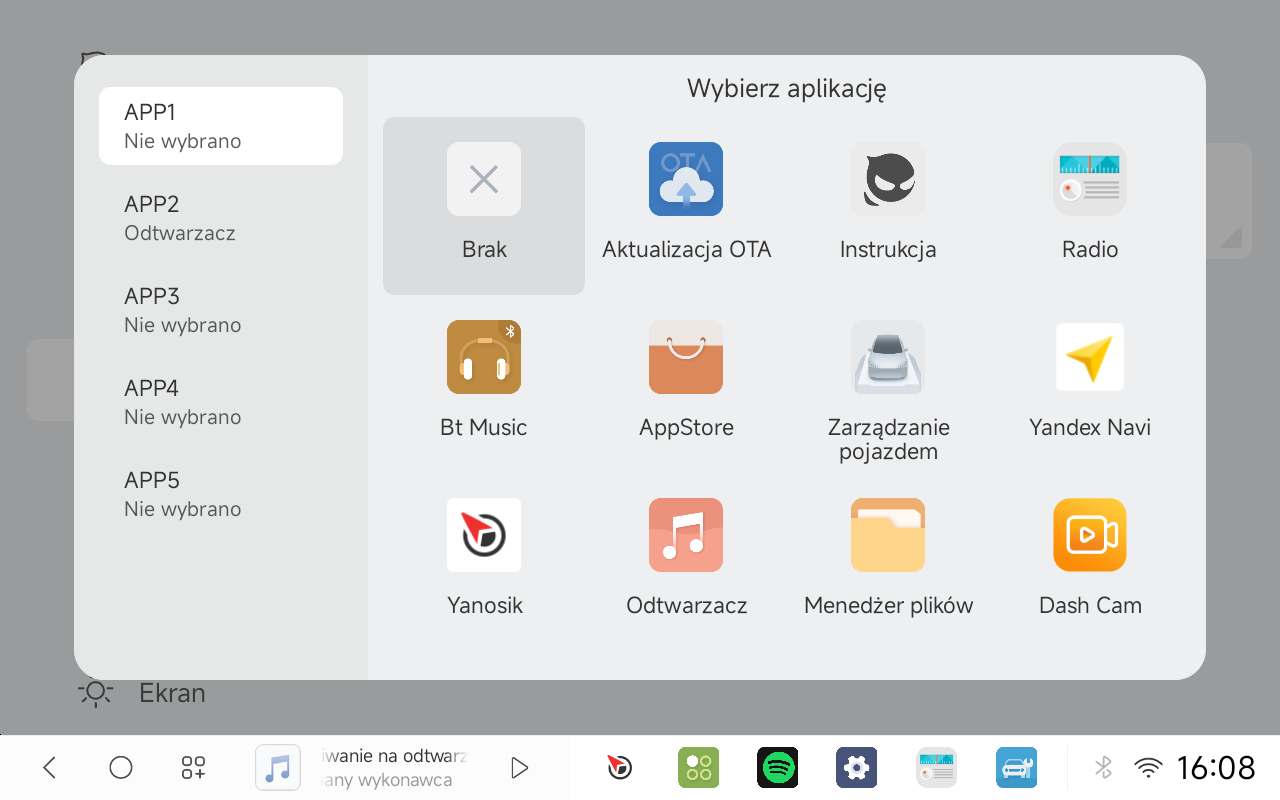This screenshot has width=1280, height=800.
Task: Go back with the left arrow
Action: coord(49,768)
